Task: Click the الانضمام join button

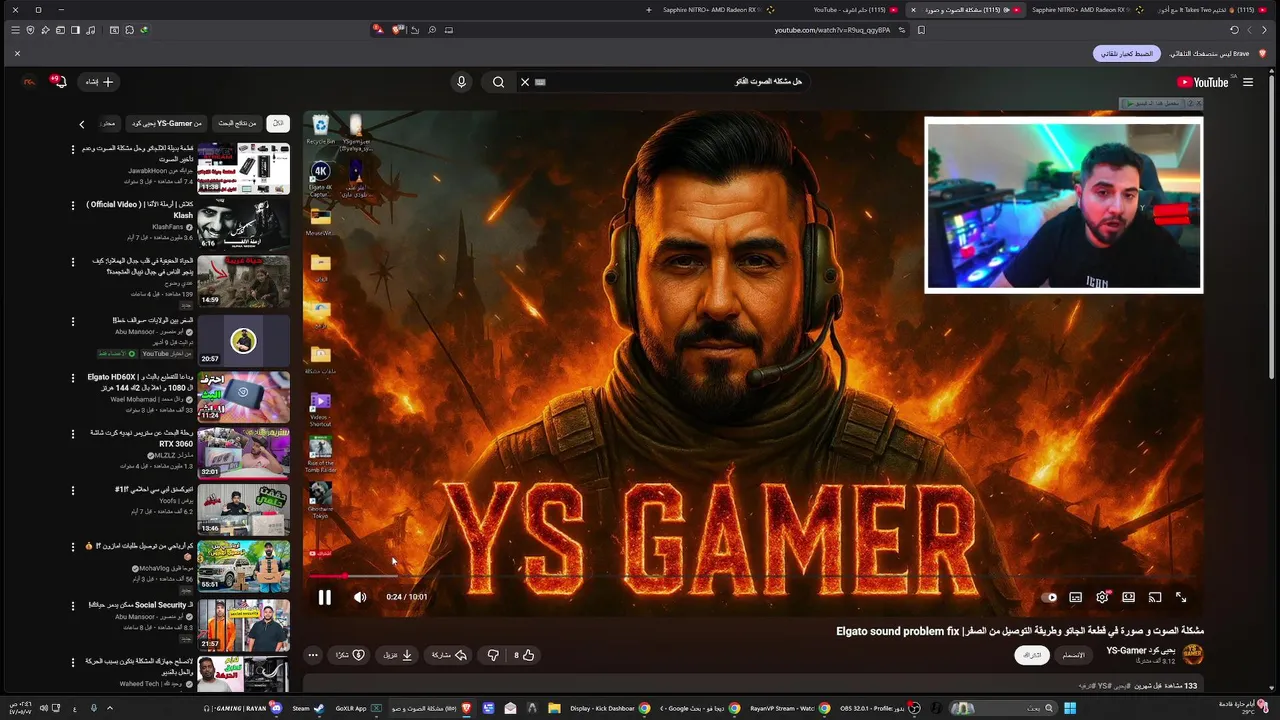Action: [x=1073, y=655]
